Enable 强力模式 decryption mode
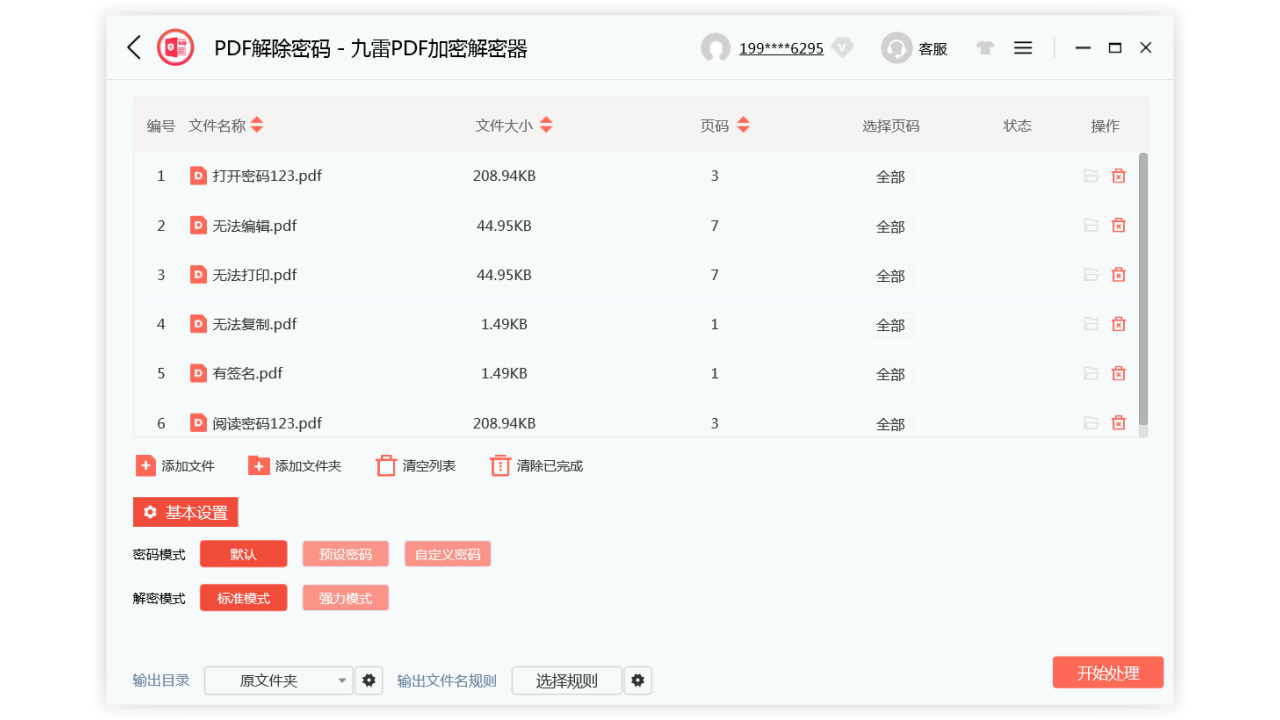This screenshot has width=1280, height=720. (345, 597)
